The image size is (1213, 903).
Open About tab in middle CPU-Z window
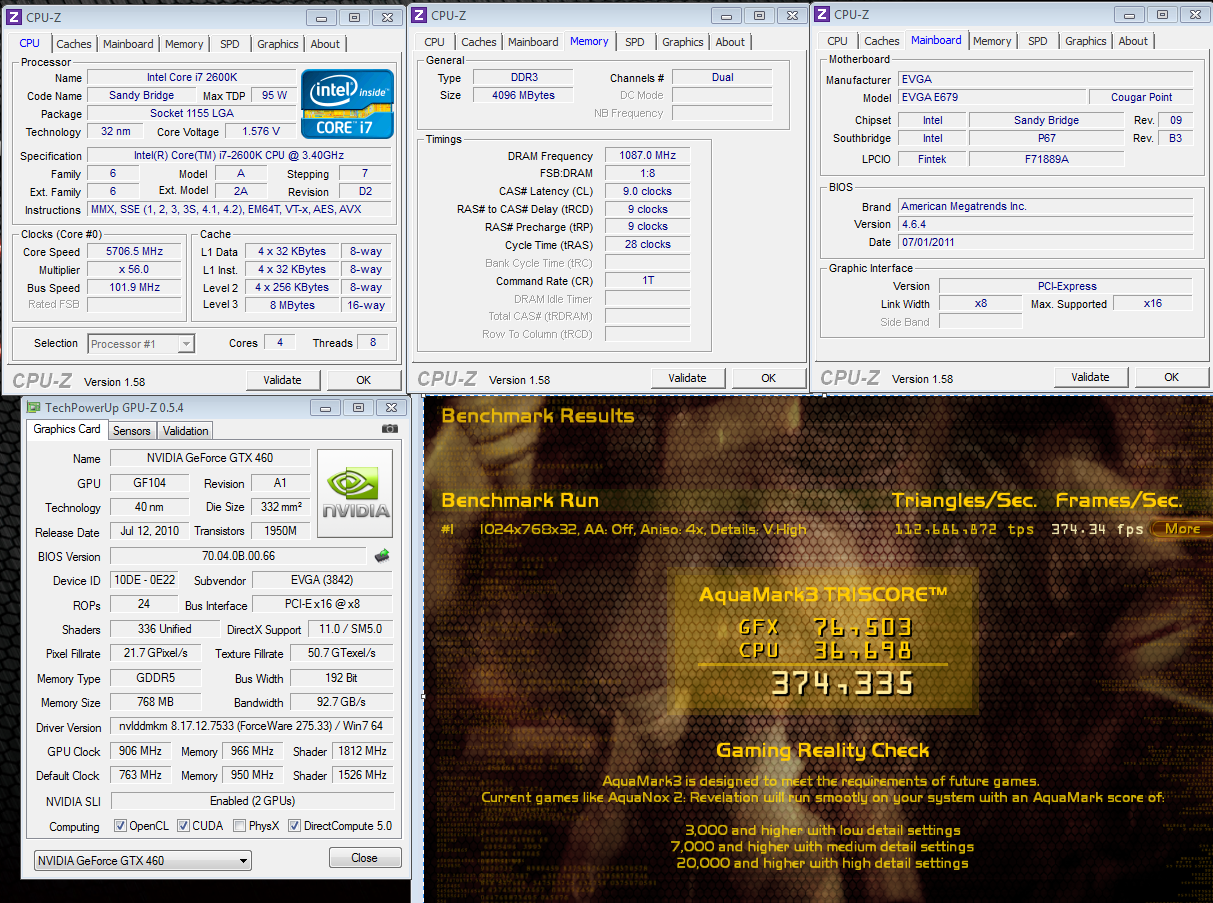(730, 42)
